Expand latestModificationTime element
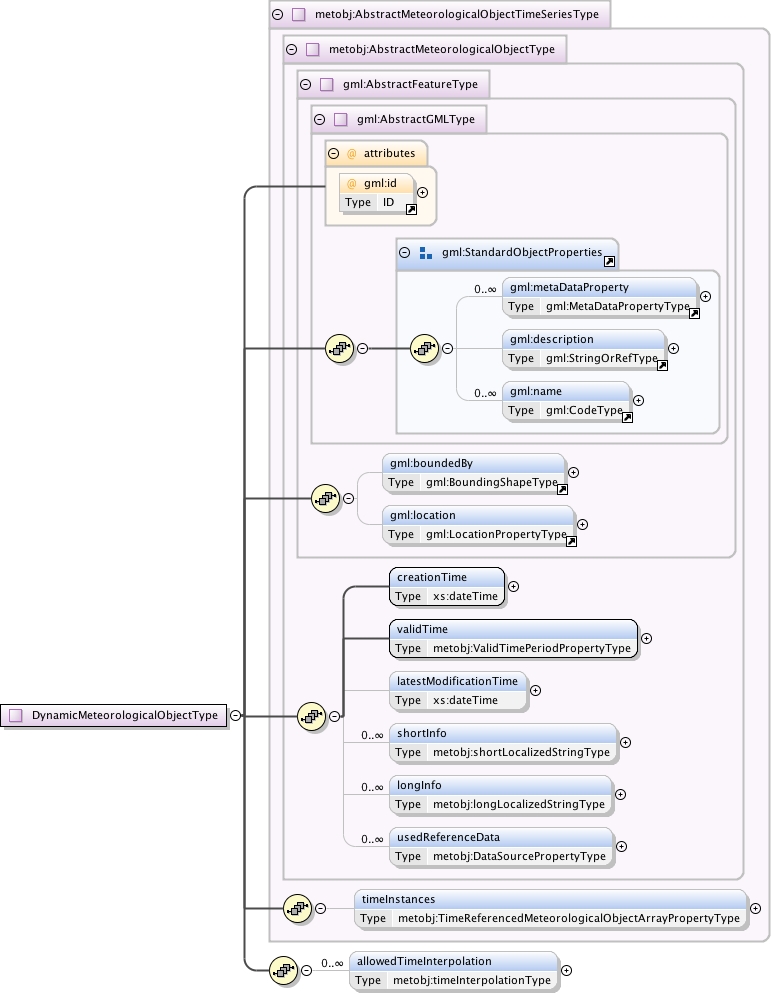 [535, 690]
